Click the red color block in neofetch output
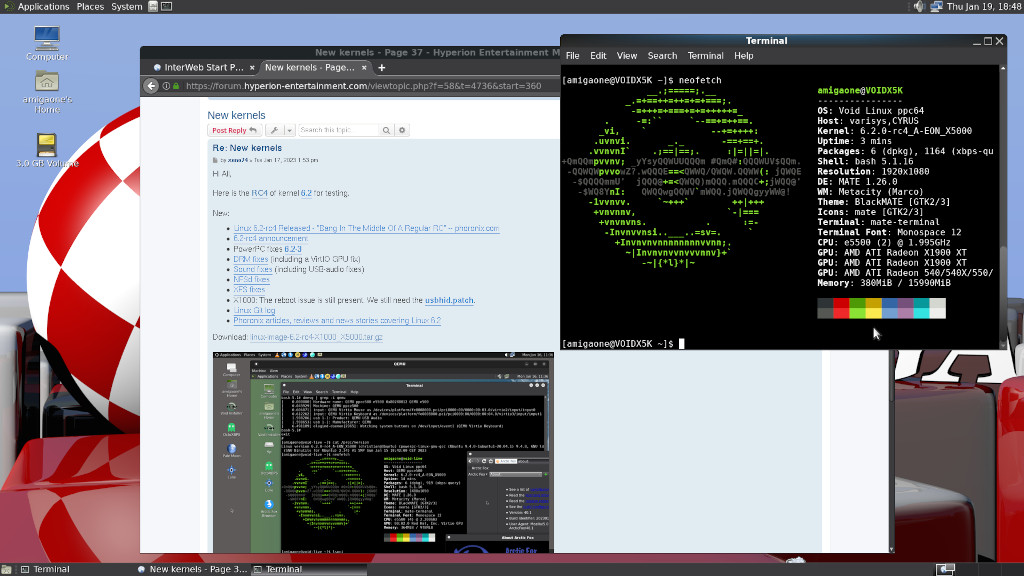1024x576 pixels. tap(841, 308)
